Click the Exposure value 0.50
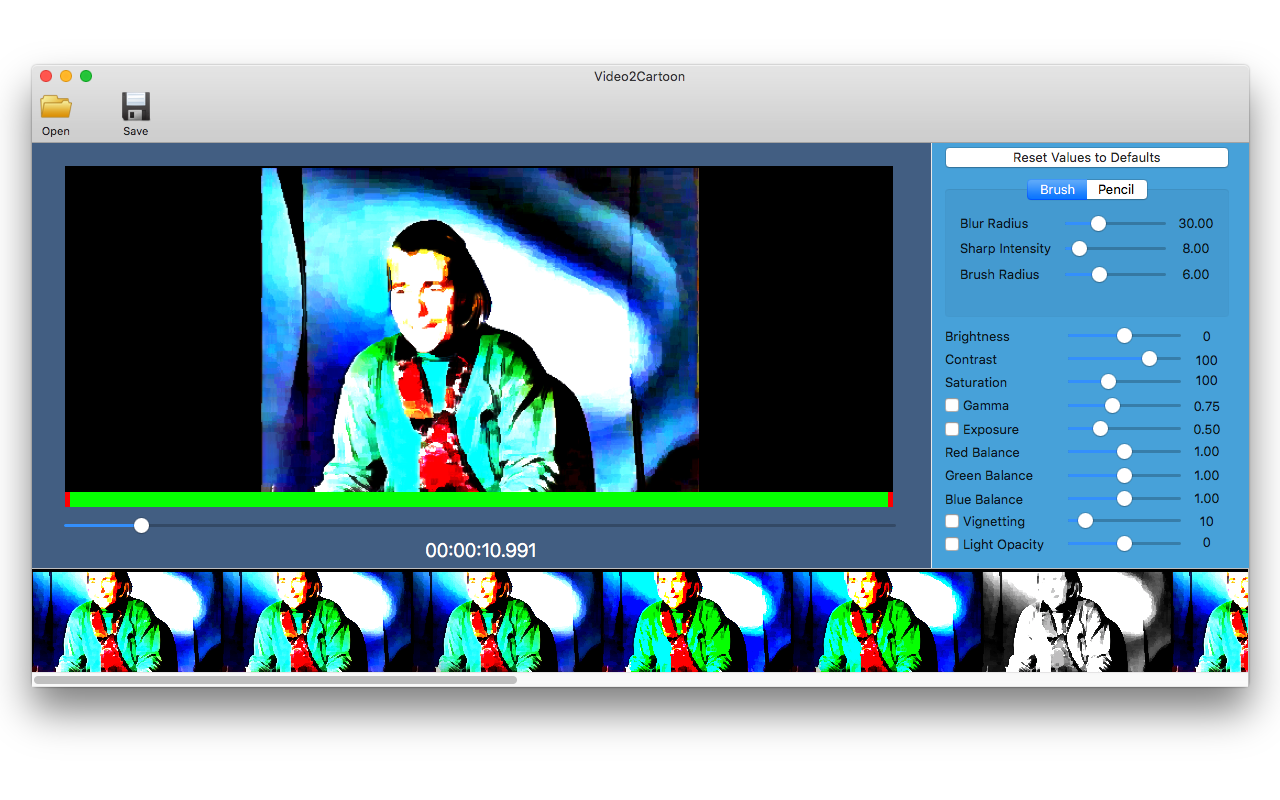The image size is (1280, 800). (1206, 430)
